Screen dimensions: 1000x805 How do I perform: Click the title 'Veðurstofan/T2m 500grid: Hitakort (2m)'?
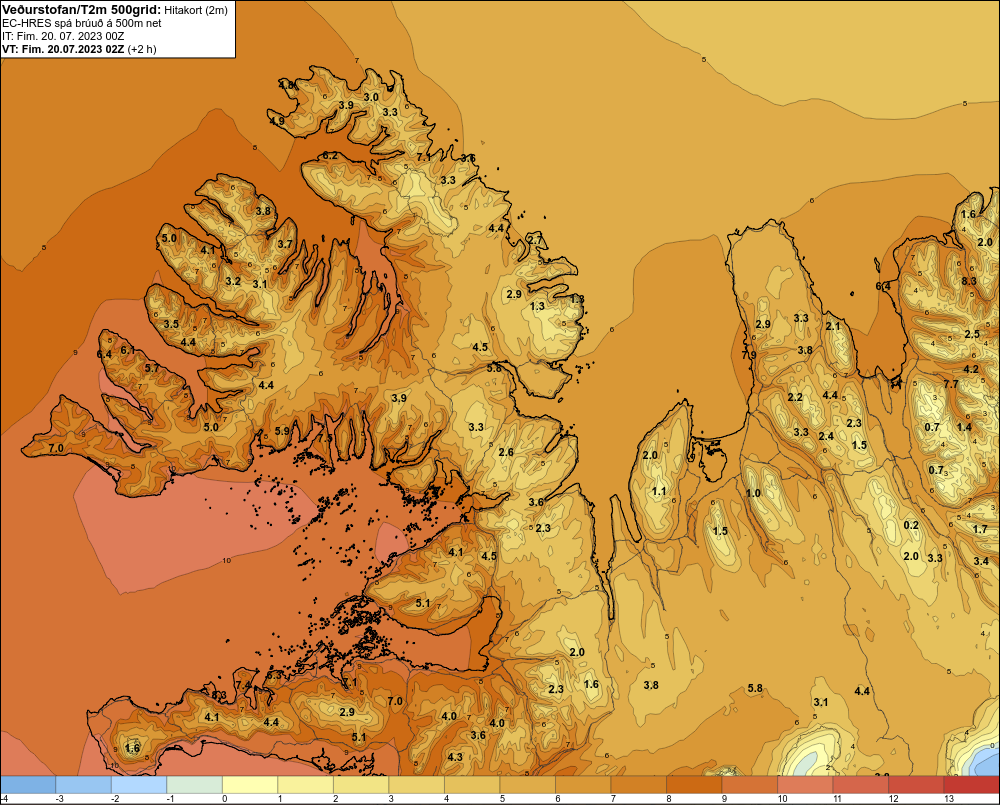115,10
